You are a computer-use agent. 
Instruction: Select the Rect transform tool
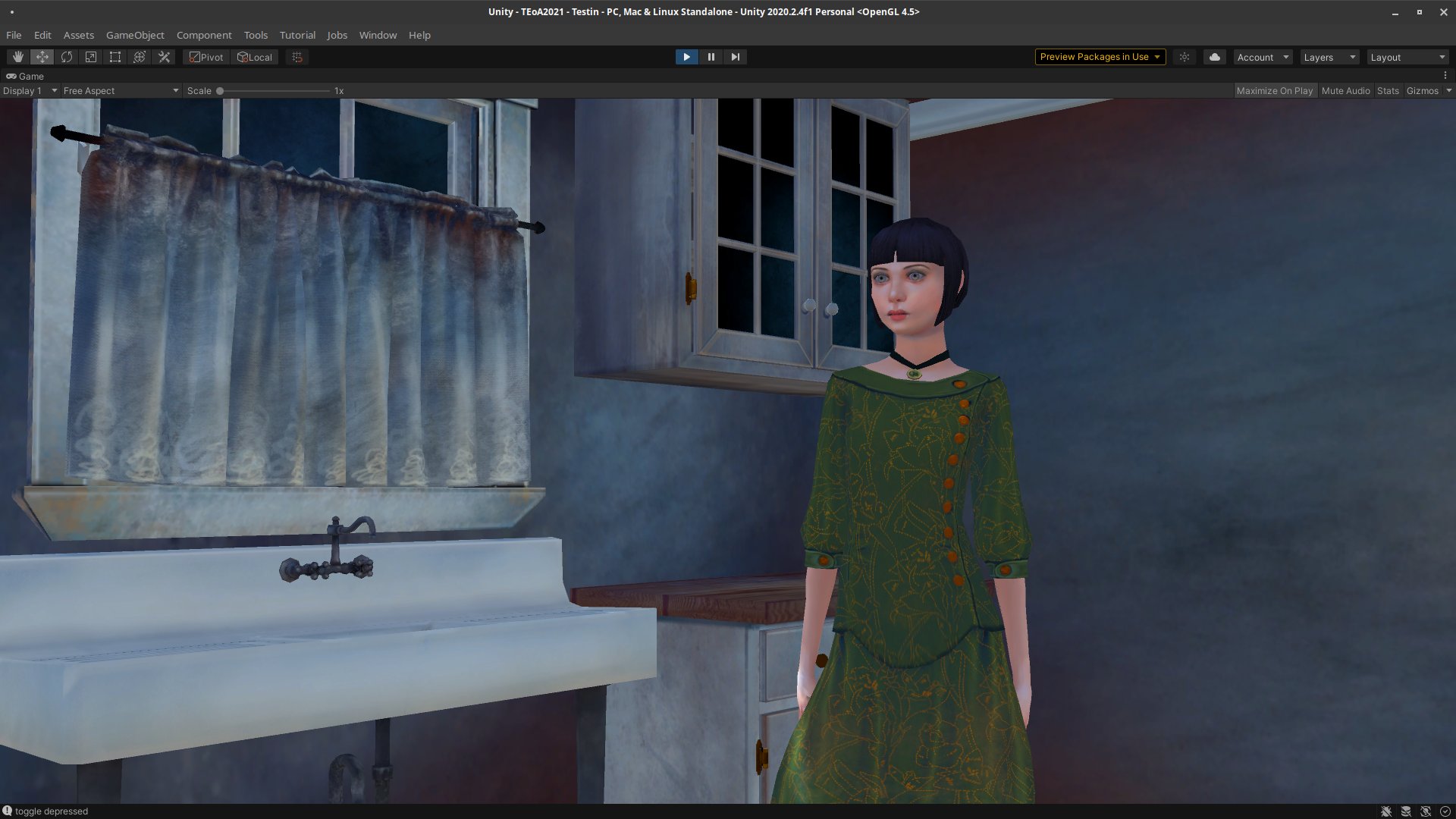(x=115, y=57)
